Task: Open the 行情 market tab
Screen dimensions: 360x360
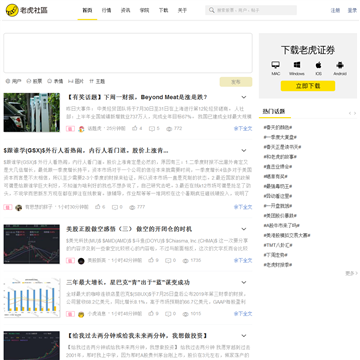Action: coord(106,10)
